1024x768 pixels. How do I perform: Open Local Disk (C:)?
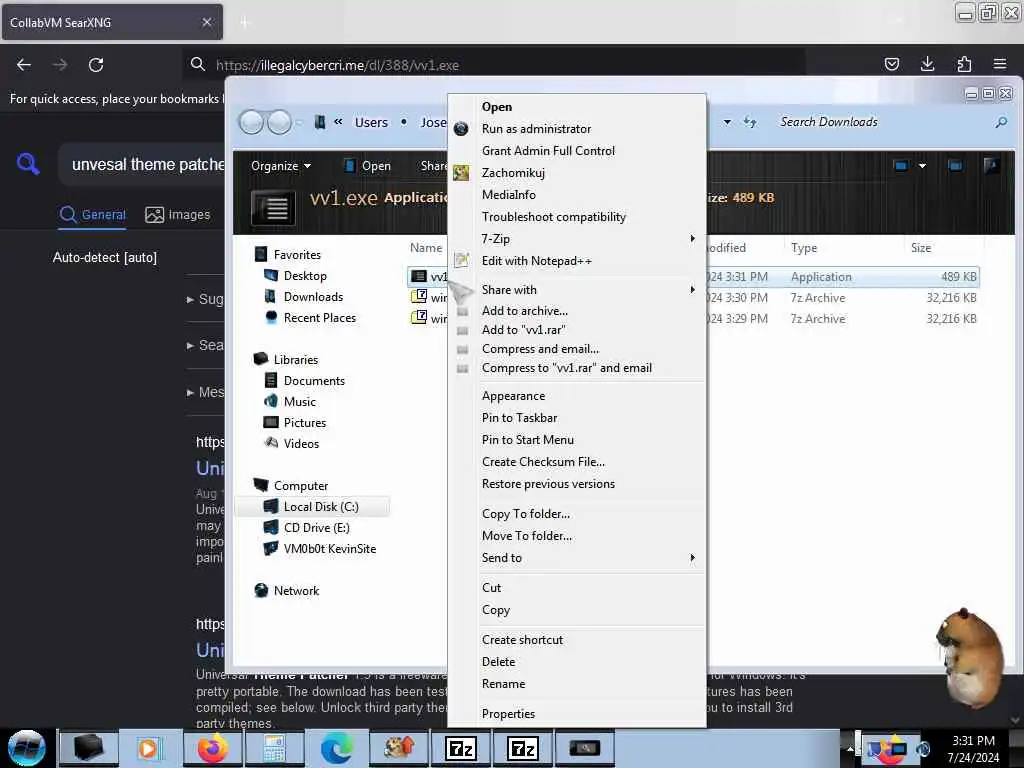click(321, 507)
